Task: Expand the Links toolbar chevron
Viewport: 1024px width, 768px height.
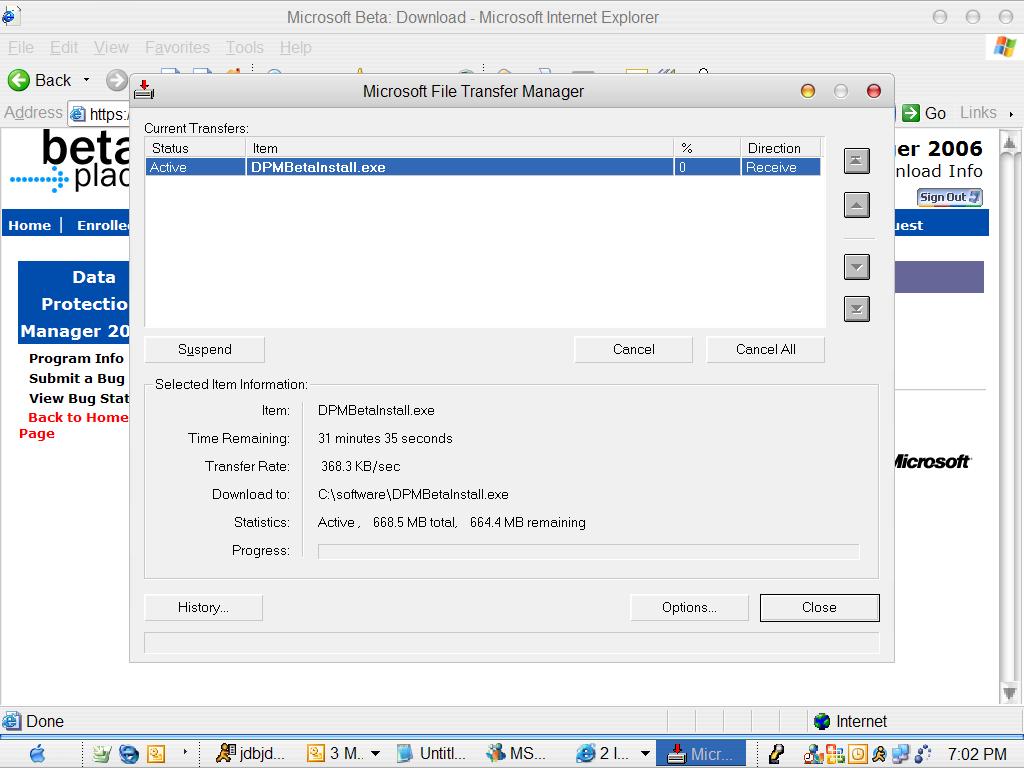Action: pos(1011,114)
